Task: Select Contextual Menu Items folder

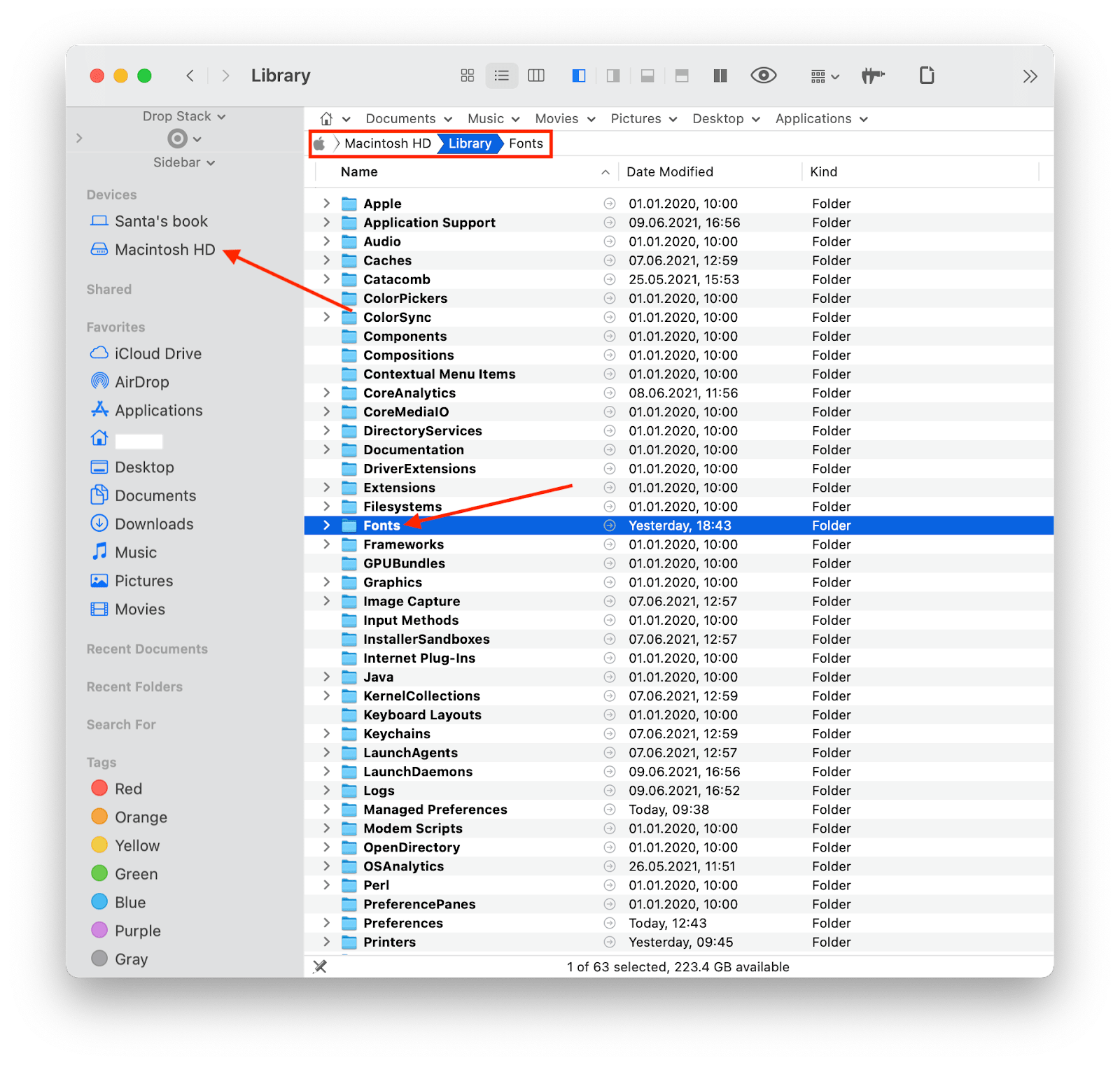Action: pyautogui.click(x=679, y=374)
